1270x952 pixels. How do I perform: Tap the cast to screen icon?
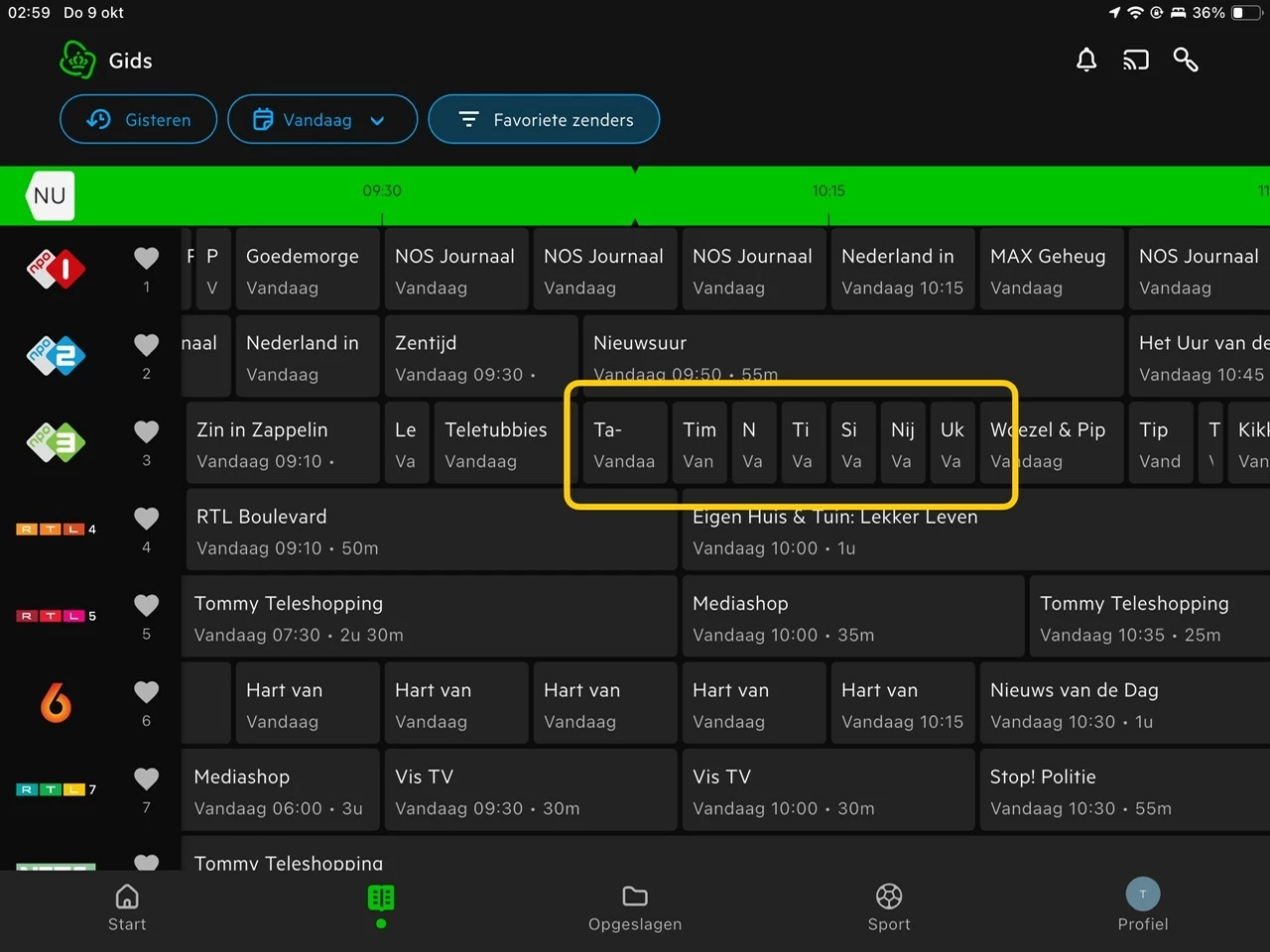(x=1136, y=60)
